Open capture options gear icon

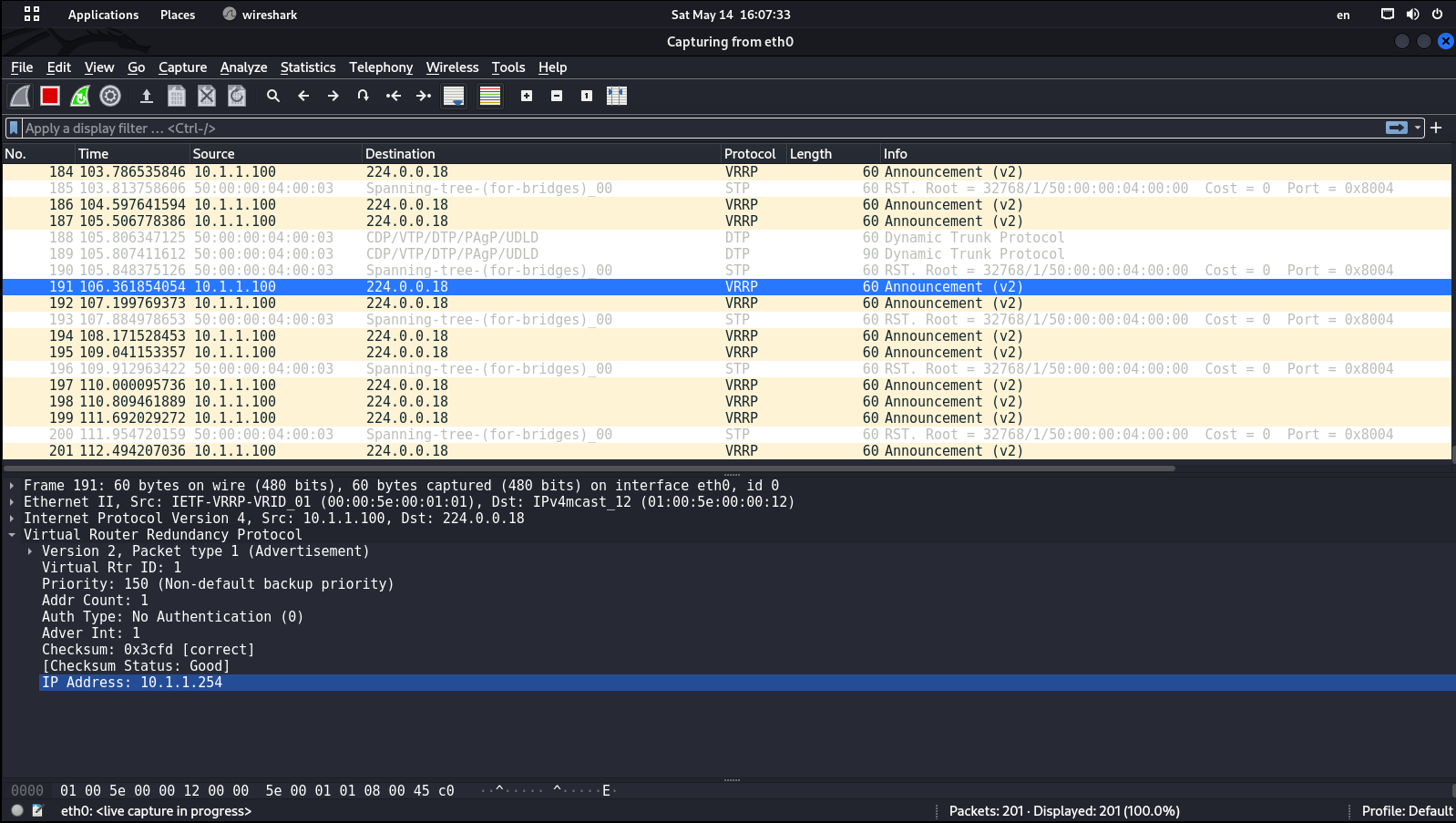(x=110, y=96)
